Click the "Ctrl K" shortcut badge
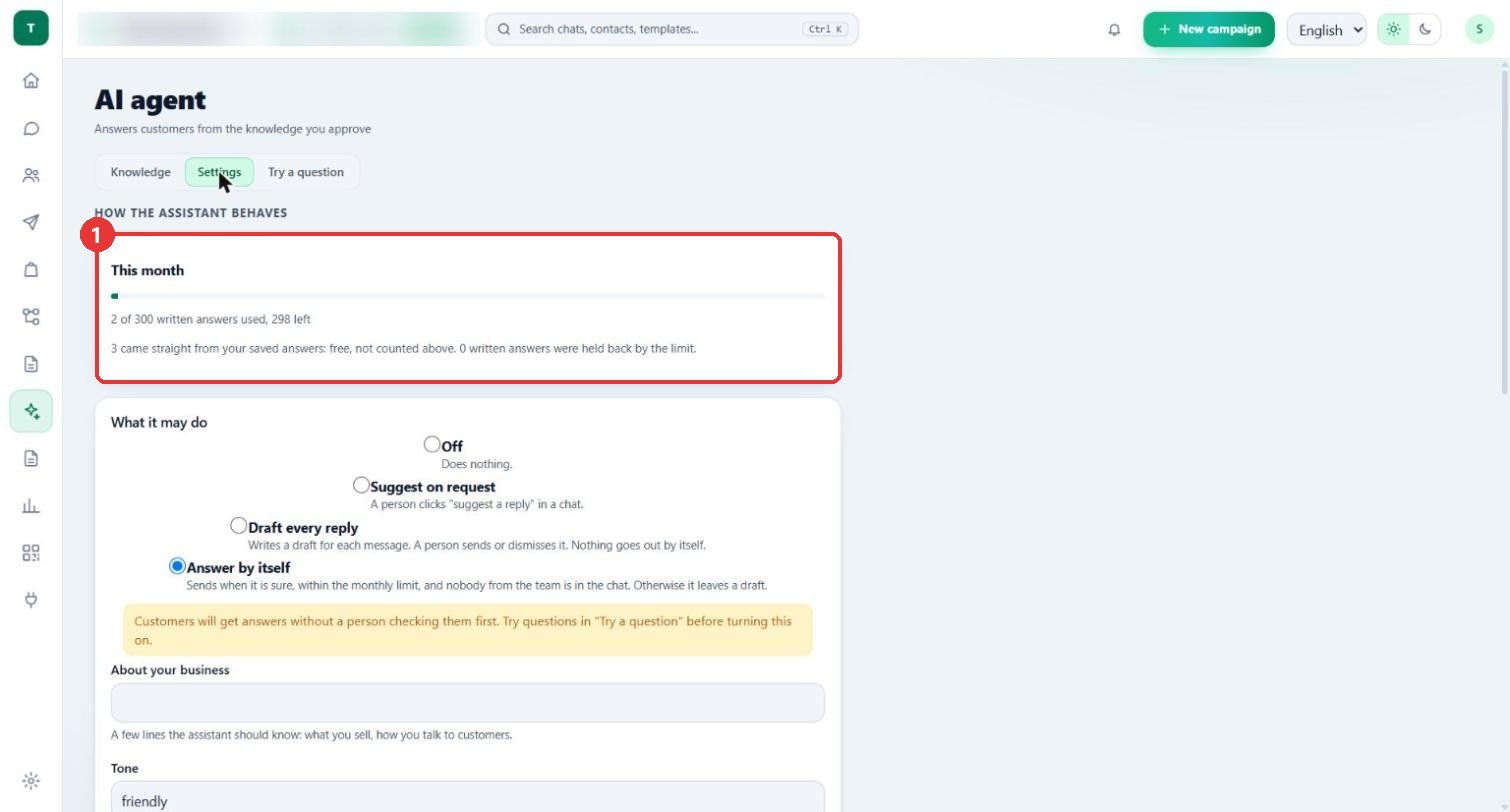 (x=825, y=29)
